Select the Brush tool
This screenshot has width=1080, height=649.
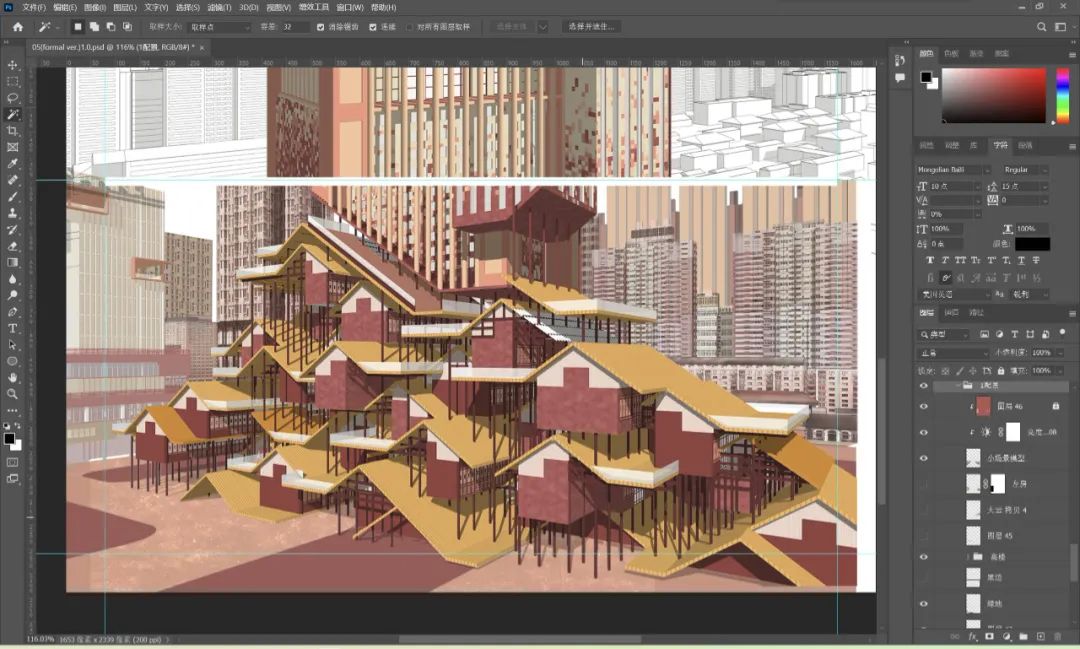pos(12,197)
